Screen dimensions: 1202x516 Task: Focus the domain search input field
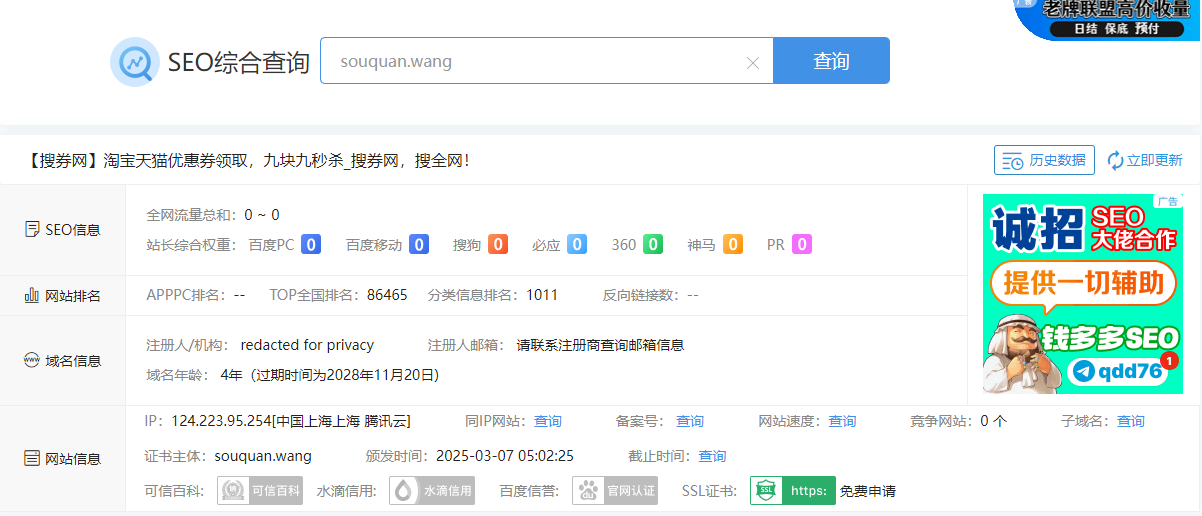click(535, 62)
